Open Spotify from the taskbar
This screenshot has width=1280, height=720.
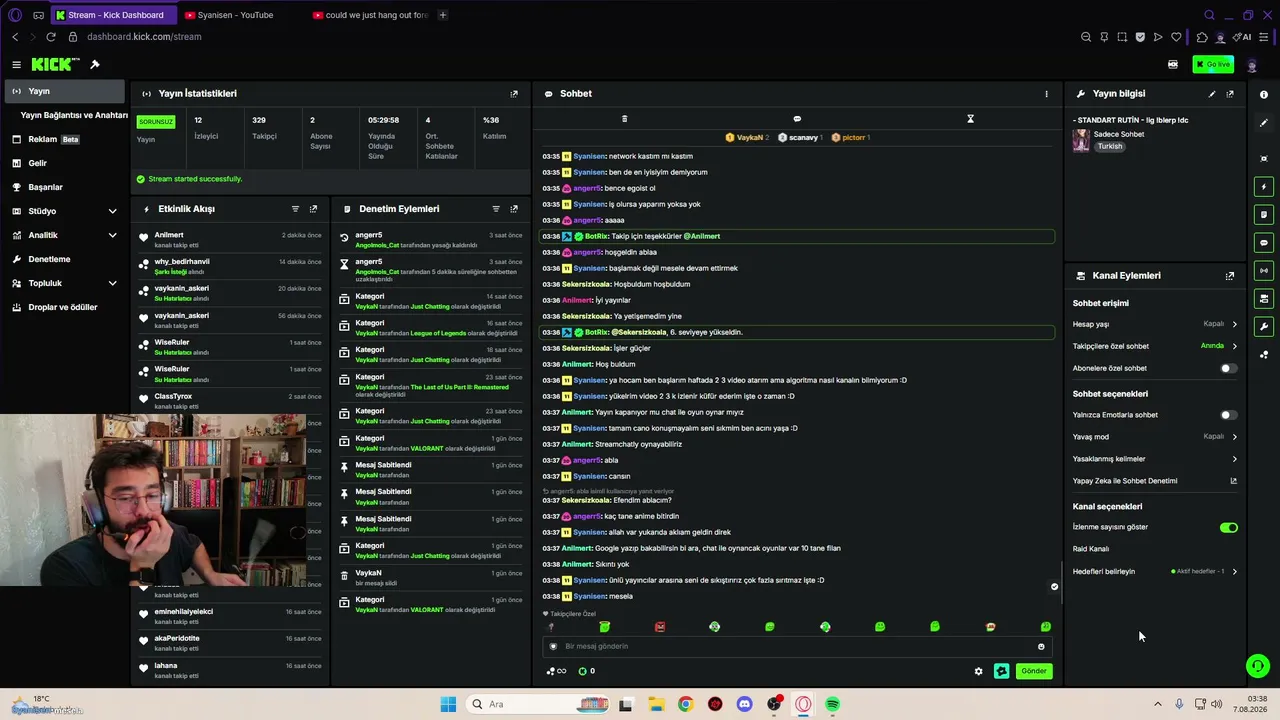tap(832, 704)
